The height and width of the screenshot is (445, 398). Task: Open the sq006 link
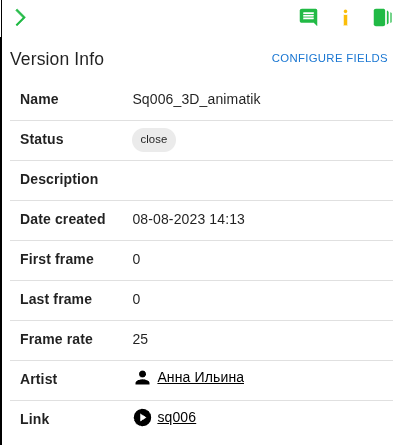pyautogui.click(x=176, y=417)
